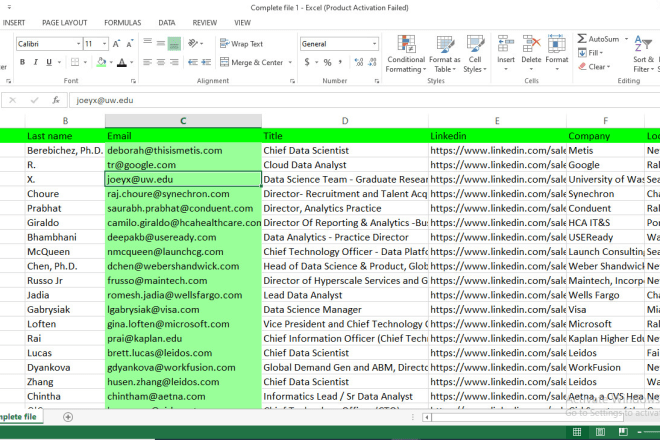The height and width of the screenshot is (440, 660).
Task: Open Orientation text rotation icon
Action: 193,43
